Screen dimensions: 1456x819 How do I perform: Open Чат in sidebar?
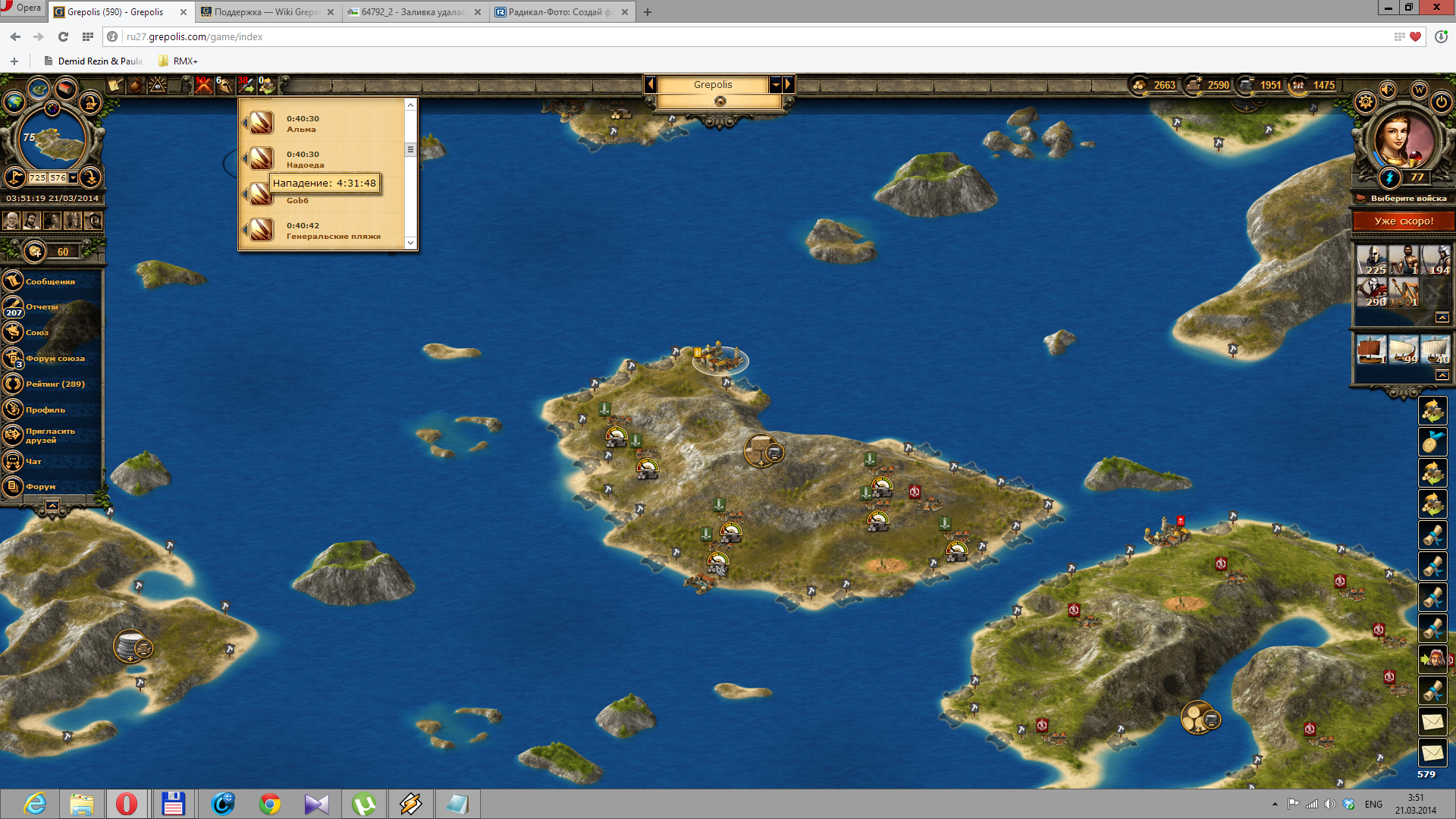click(33, 462)
